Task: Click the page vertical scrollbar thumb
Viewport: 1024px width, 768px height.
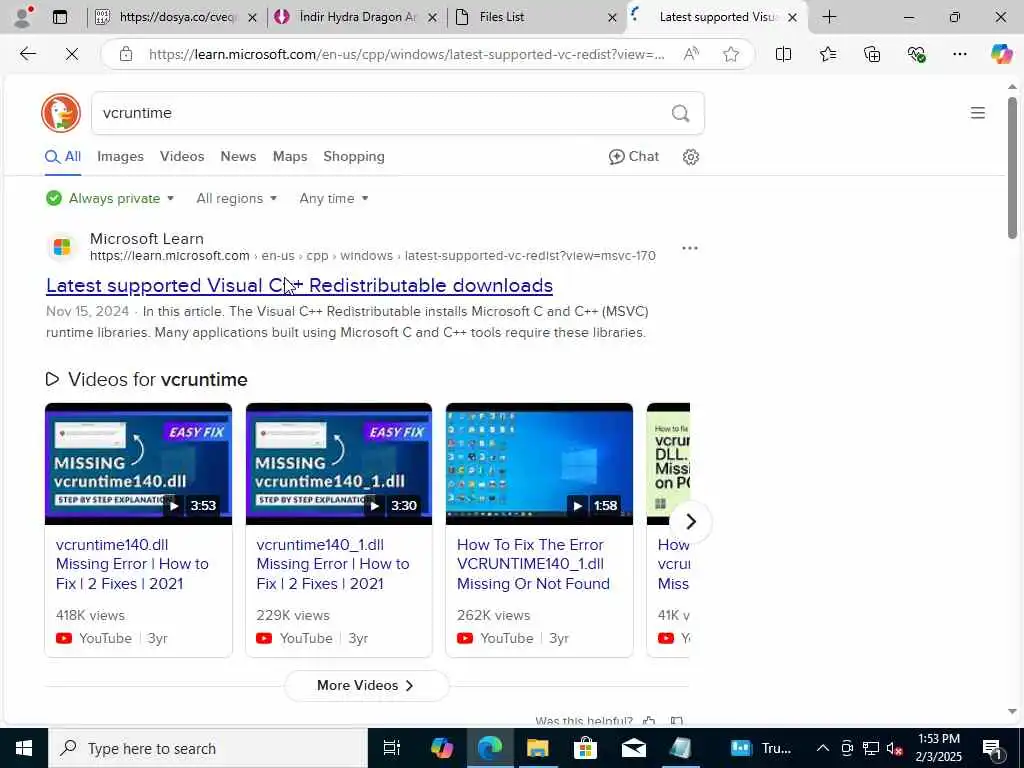Action: (x=1012, y=168)
